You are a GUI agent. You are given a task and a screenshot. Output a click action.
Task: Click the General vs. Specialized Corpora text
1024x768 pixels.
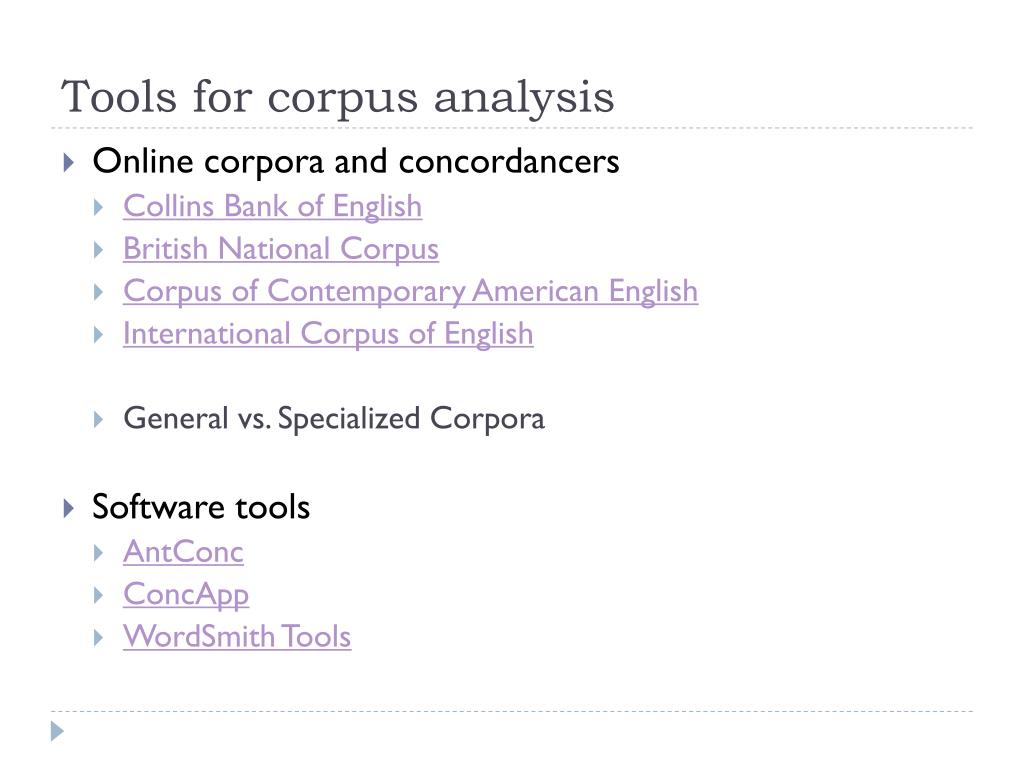(334, 419)
